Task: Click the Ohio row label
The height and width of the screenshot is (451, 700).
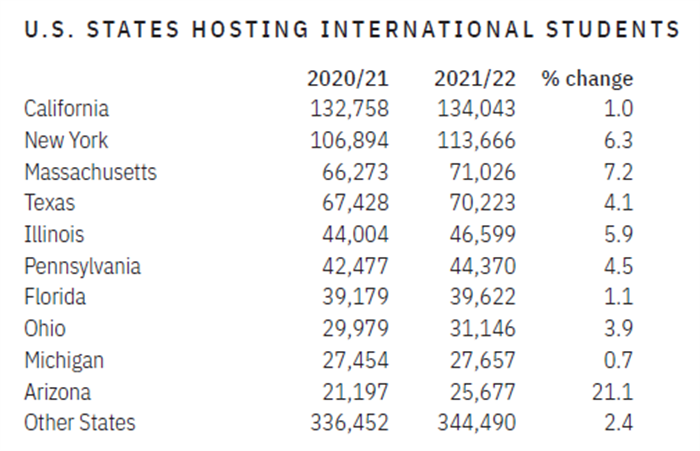Action: (45, 329)
